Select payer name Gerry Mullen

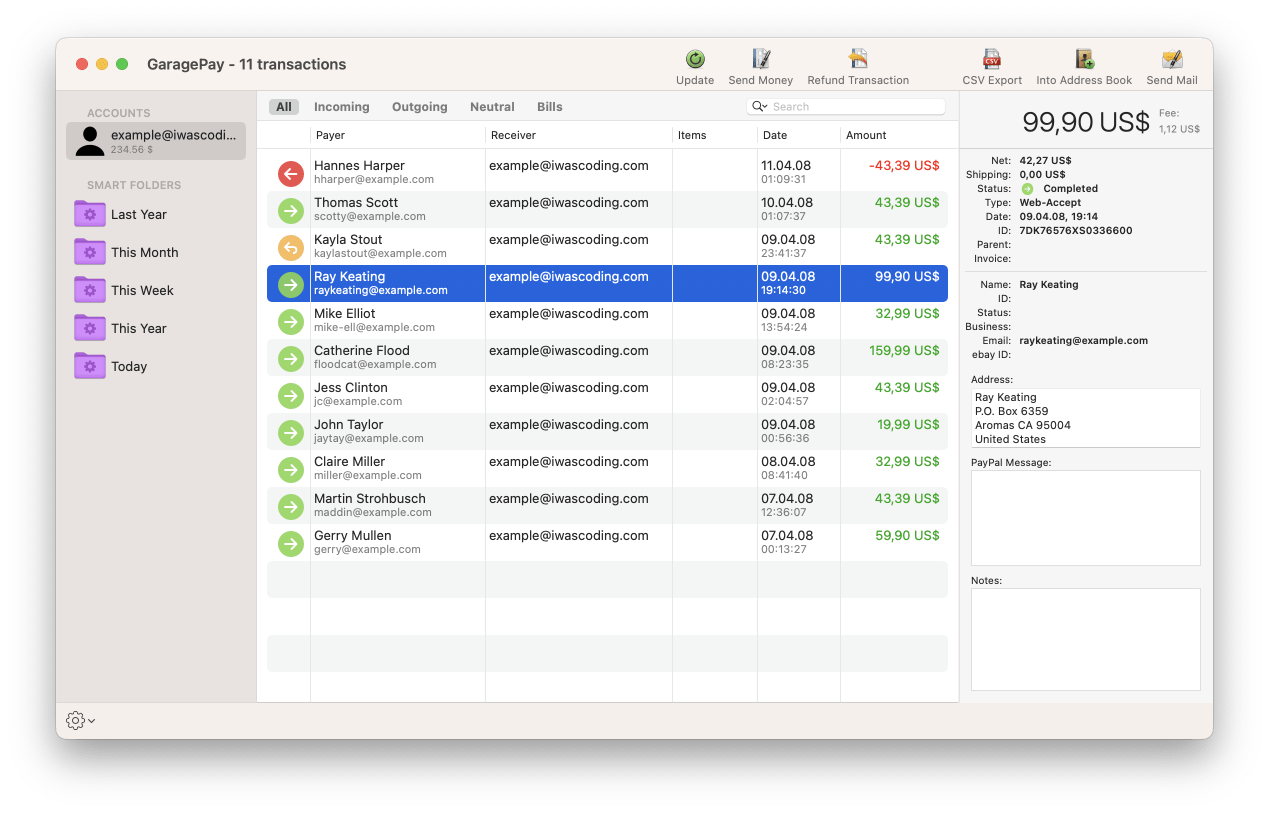coord(353,536)
